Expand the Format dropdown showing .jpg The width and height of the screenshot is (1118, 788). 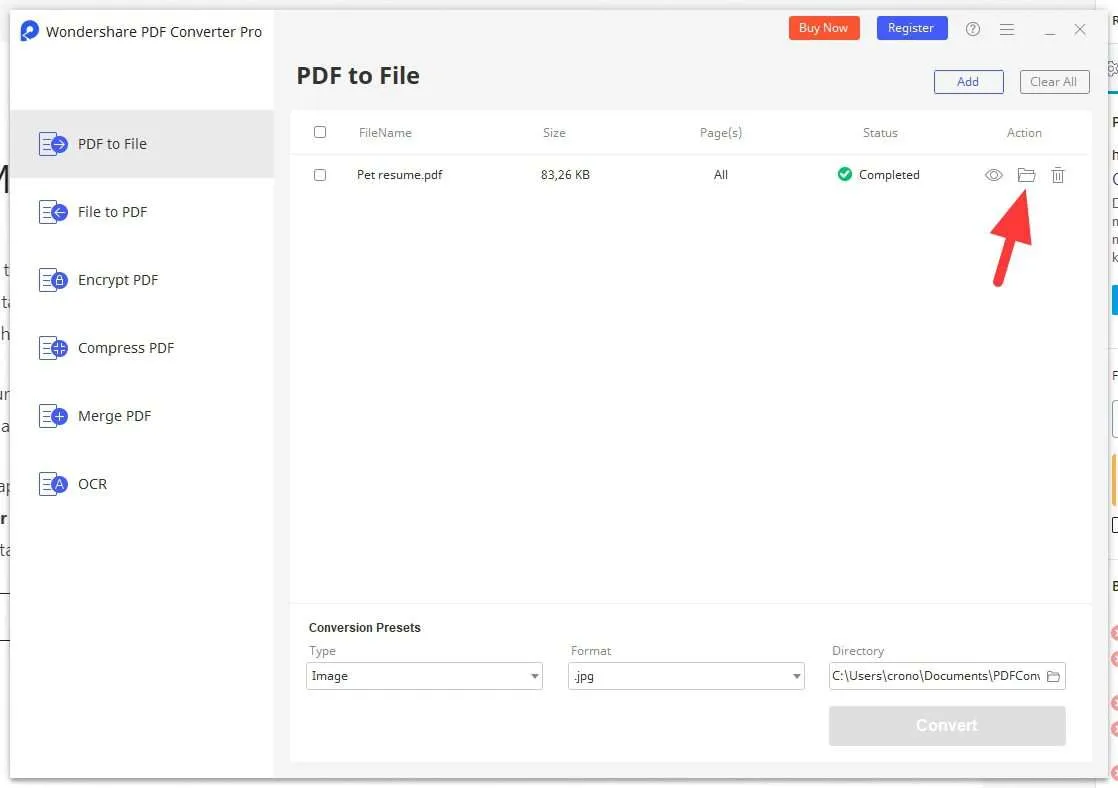tap(686, 676)
